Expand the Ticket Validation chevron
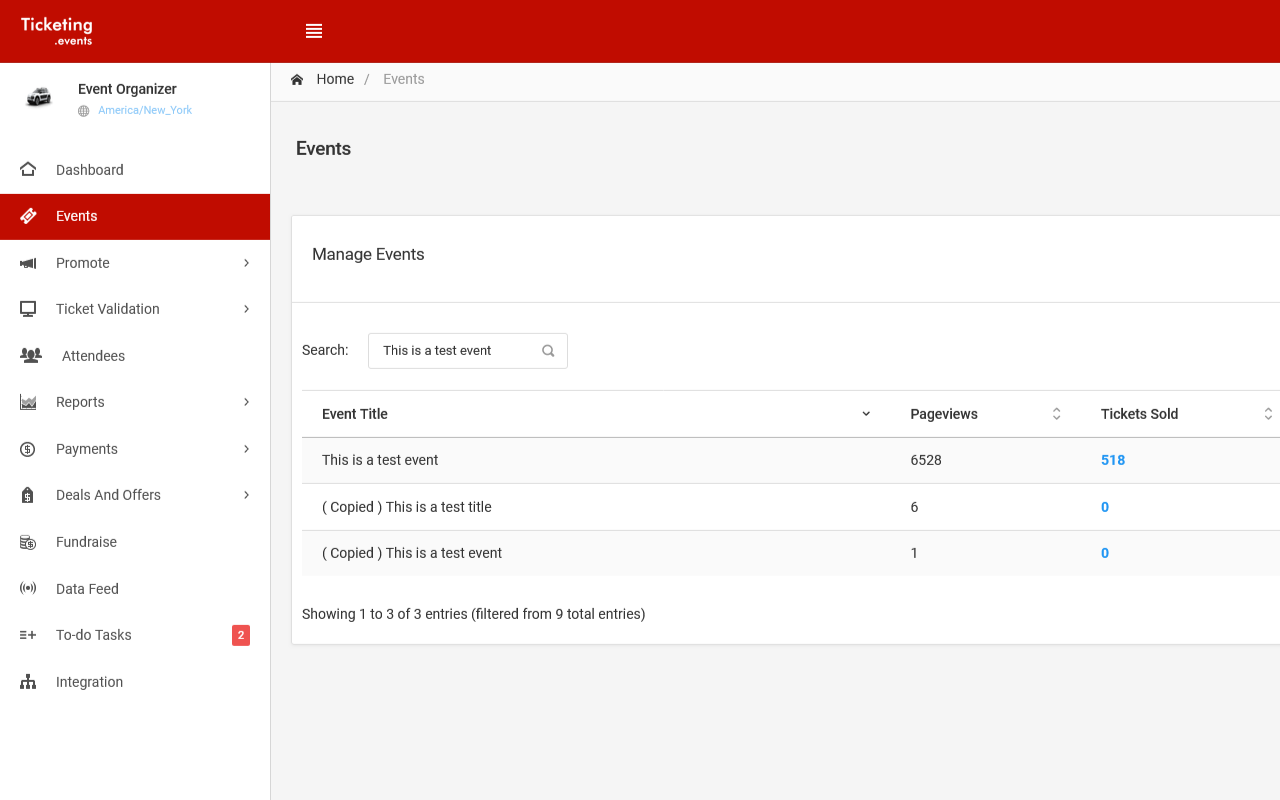The image size is (1280, 800). 246,309
